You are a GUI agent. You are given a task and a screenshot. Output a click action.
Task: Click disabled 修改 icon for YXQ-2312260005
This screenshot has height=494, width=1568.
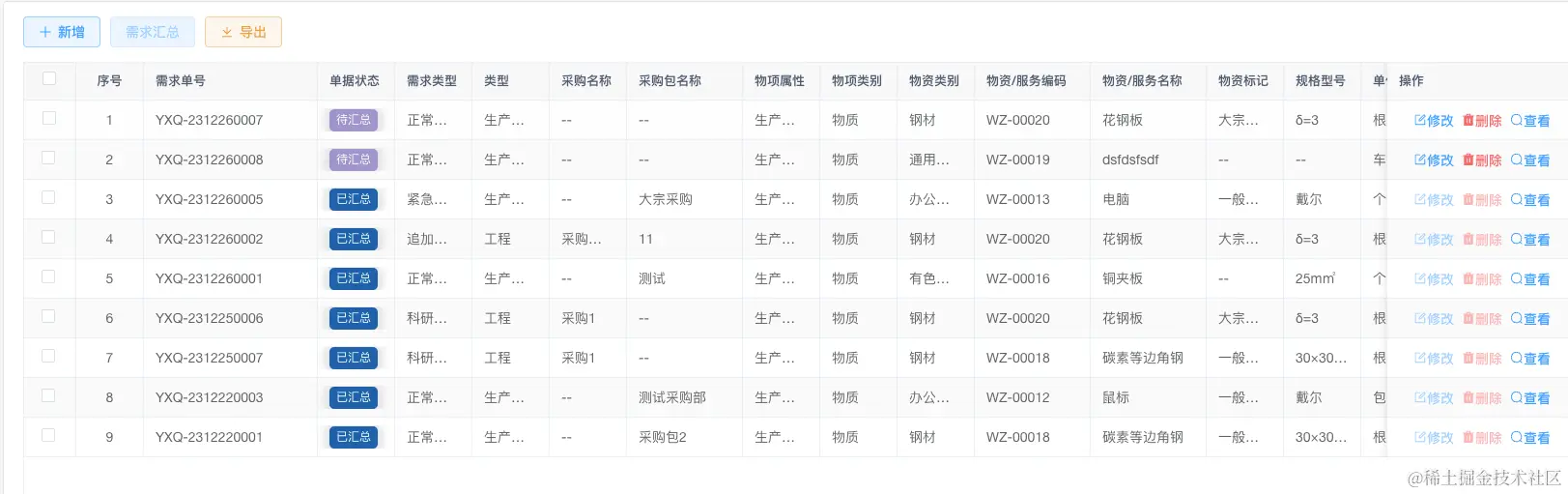[1434, 200]
